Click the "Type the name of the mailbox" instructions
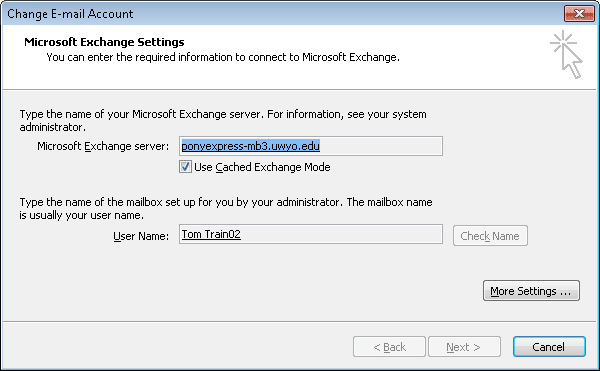600x371 pixels. tap(226, 208)
